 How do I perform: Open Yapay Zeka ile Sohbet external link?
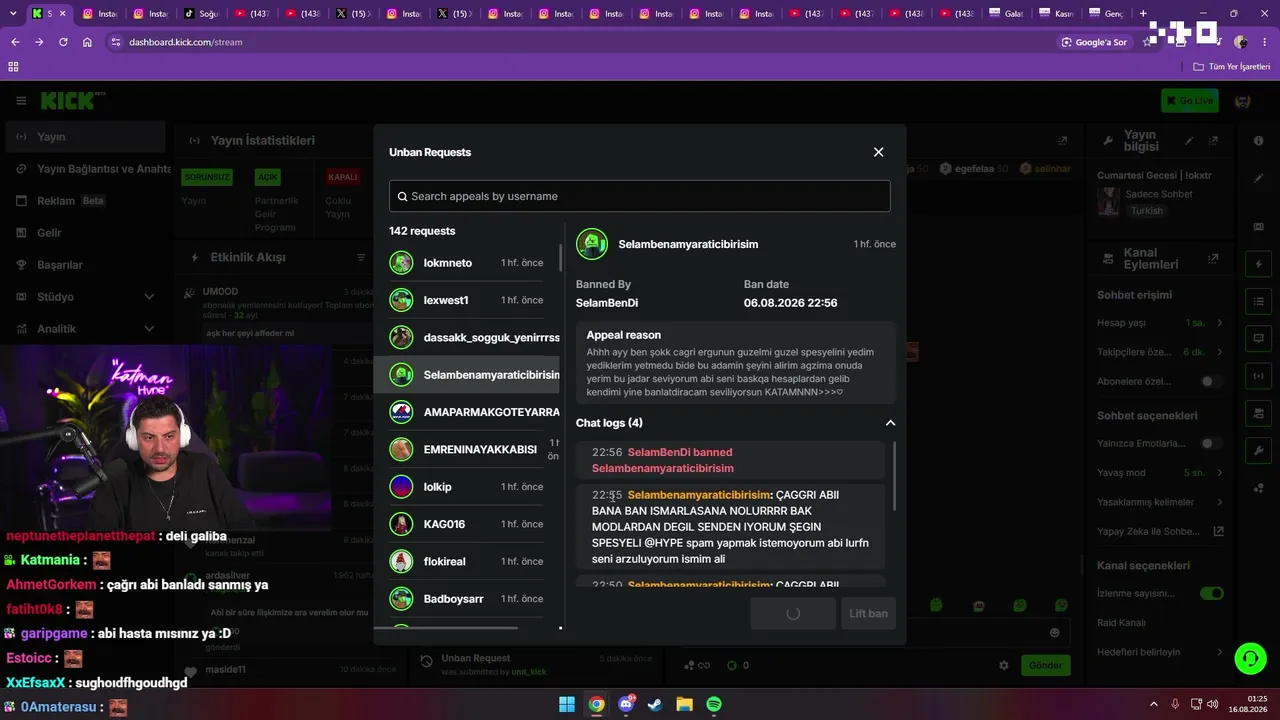pyautogui.click(x=1218, y=532)
